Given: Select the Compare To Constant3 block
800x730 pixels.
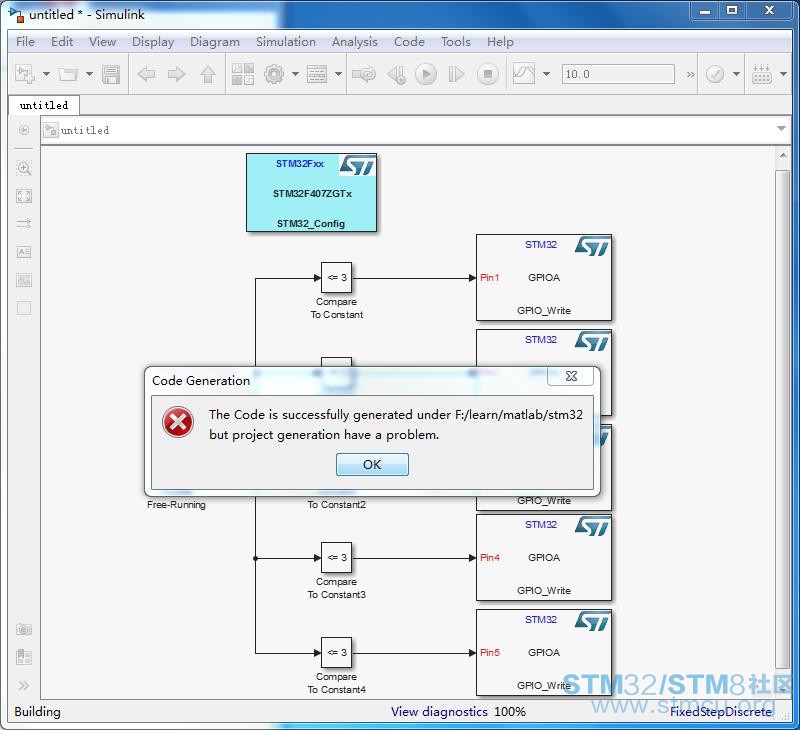Looking at the screenshot, I should [336, 558].
